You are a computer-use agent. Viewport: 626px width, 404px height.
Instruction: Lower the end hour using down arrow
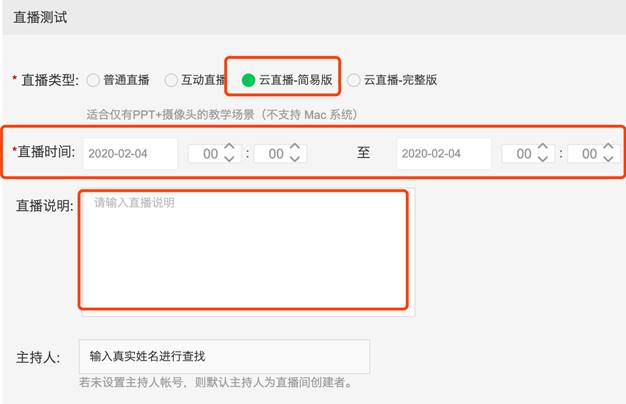[x=543, y=160]
